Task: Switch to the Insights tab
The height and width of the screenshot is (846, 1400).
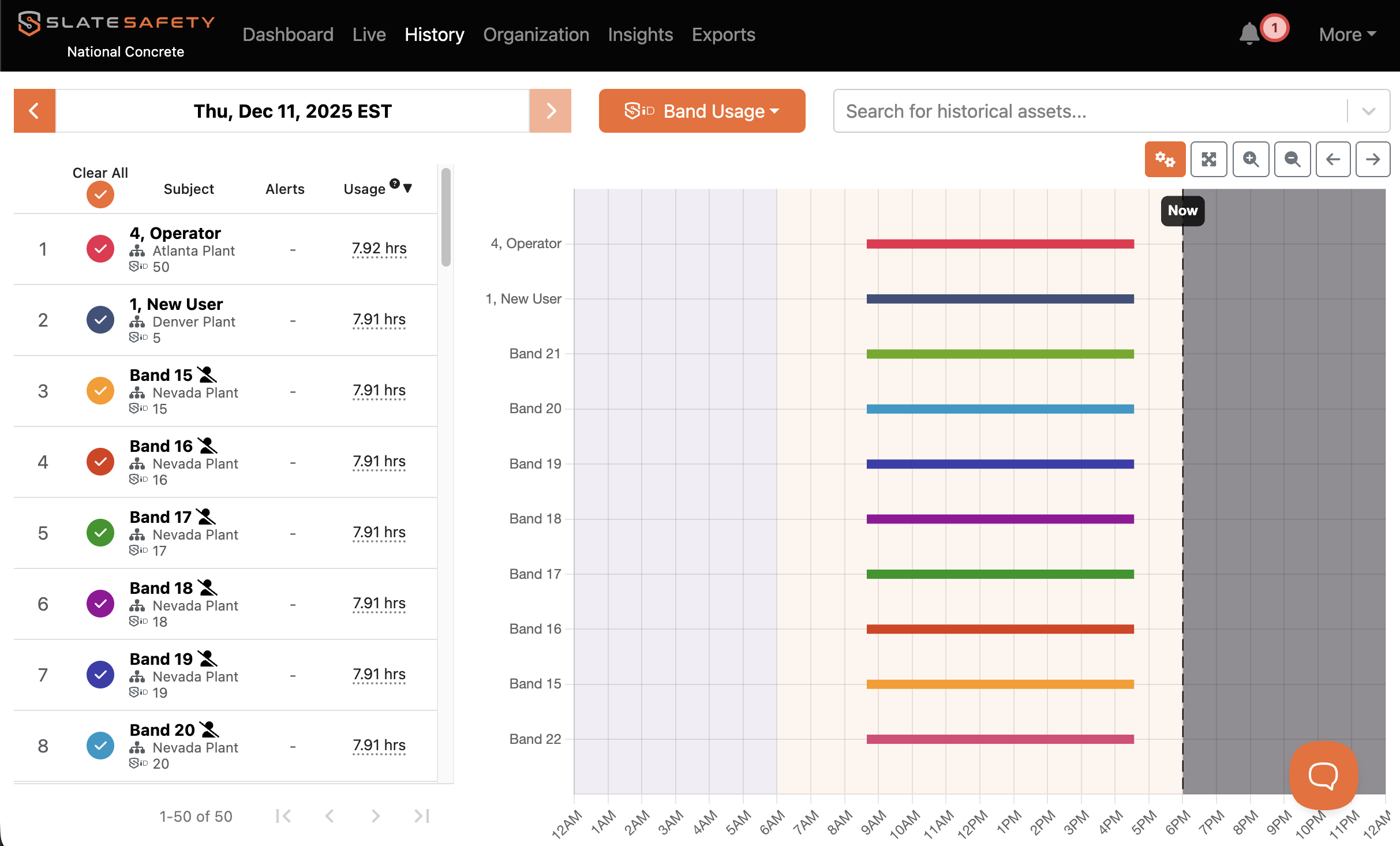Action: [x=641, y=35]
